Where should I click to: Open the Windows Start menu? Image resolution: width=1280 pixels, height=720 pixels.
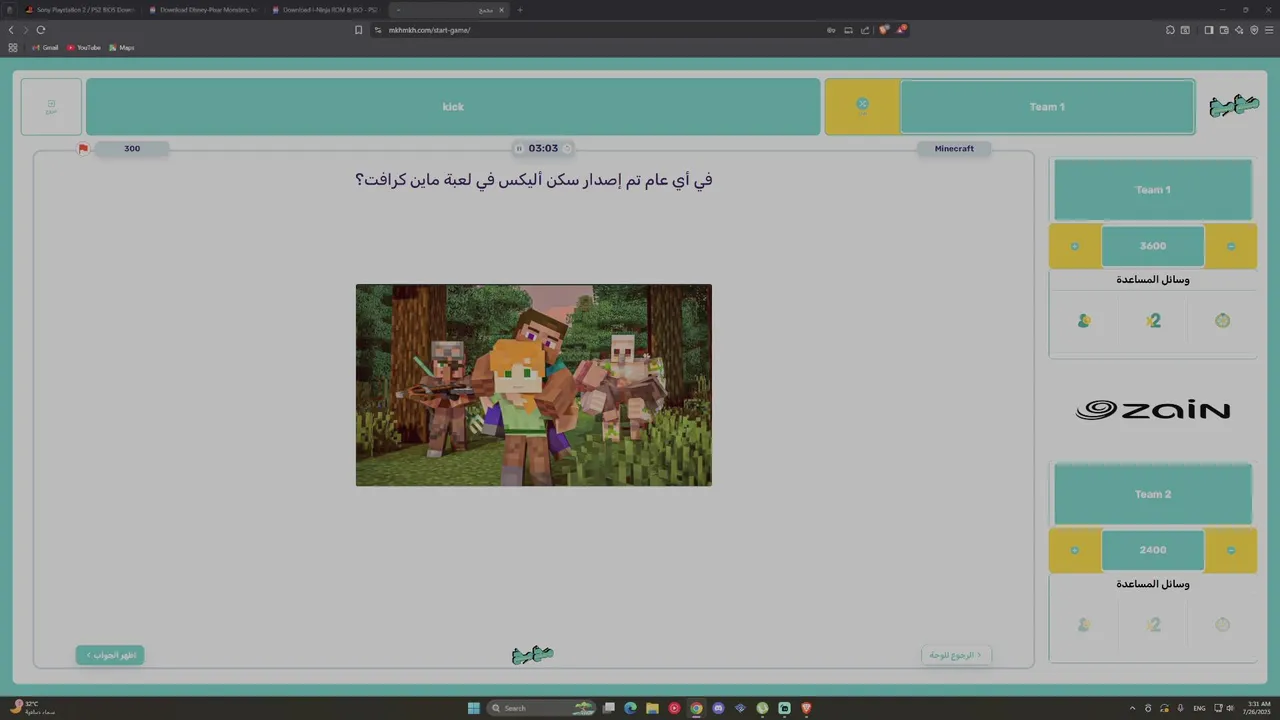[473, 708]
